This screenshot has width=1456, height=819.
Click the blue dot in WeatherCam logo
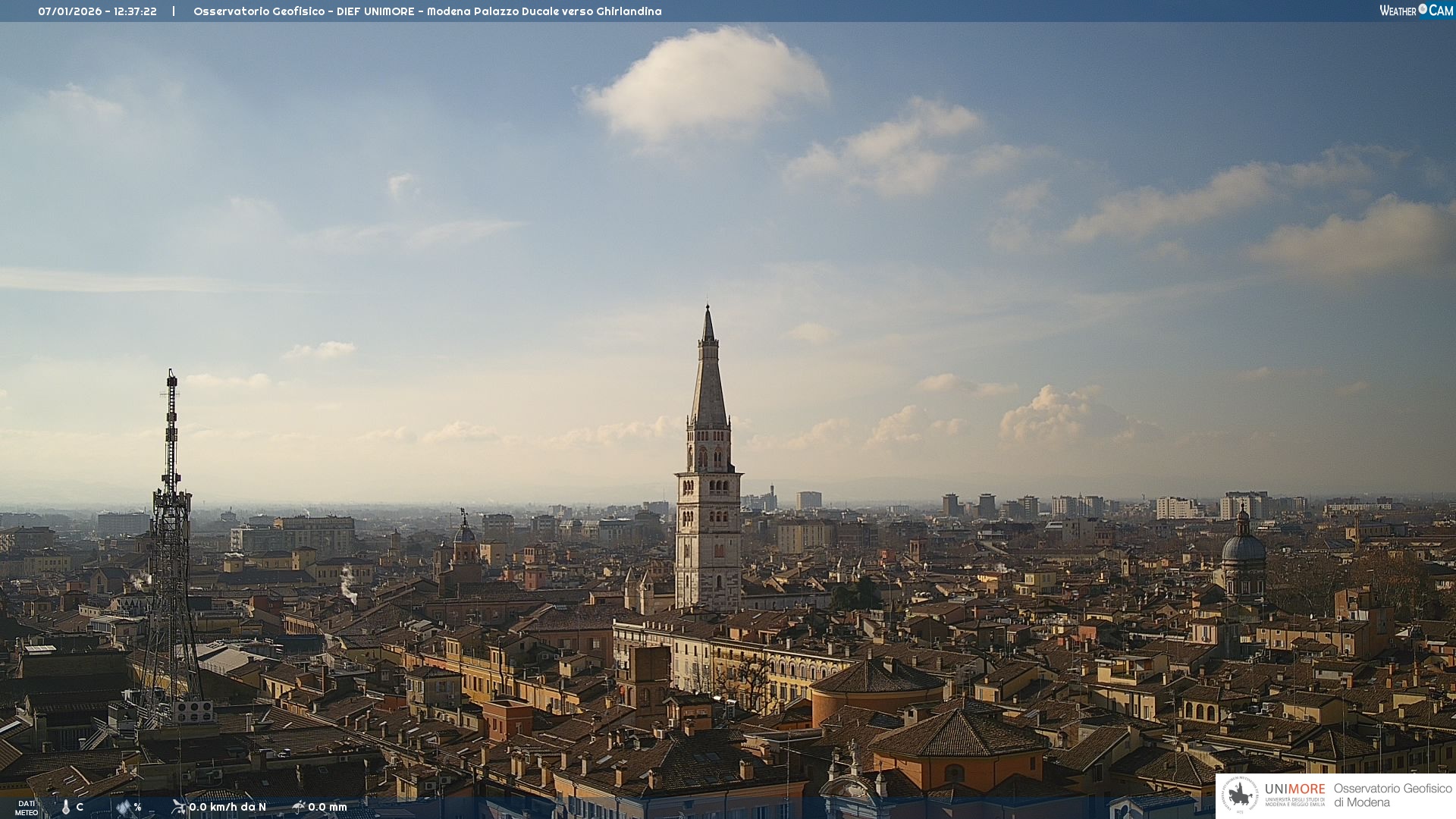click(x=1423, y=9)
